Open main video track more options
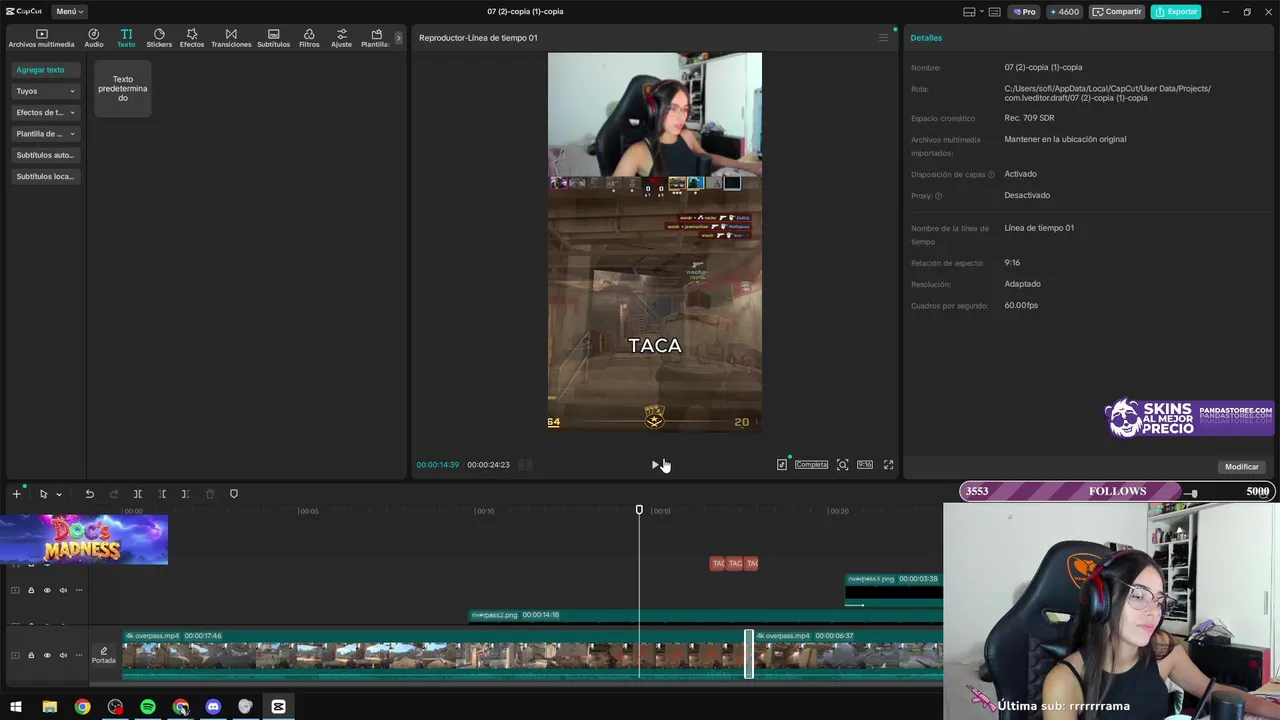The height and width of the screenshot is (720, 1280). 79,655
